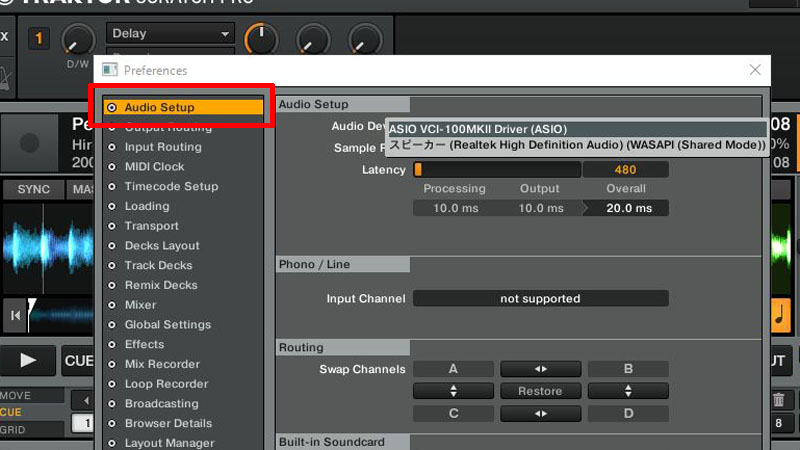Image resolution: width=800 pixels, height=450 pixels.
Task: Swap channels C and D horizontally
Action: pos(540,413)
